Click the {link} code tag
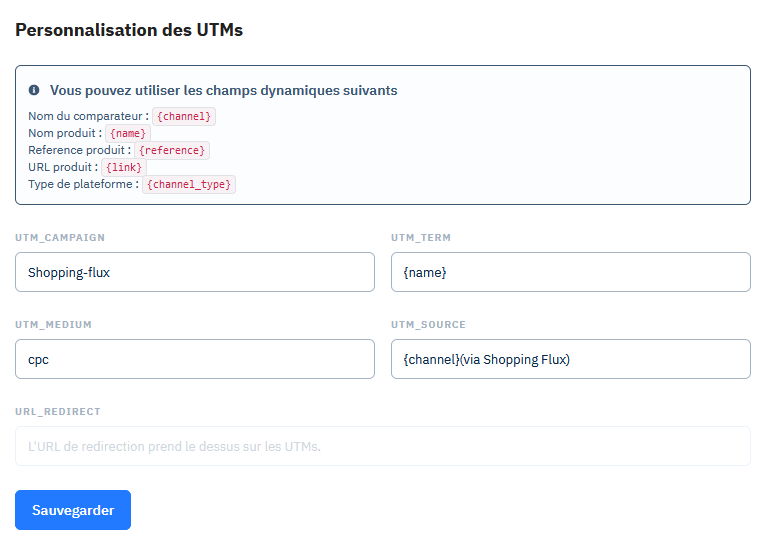The width and height of the screenshot is (757, 538). [124, 167]
